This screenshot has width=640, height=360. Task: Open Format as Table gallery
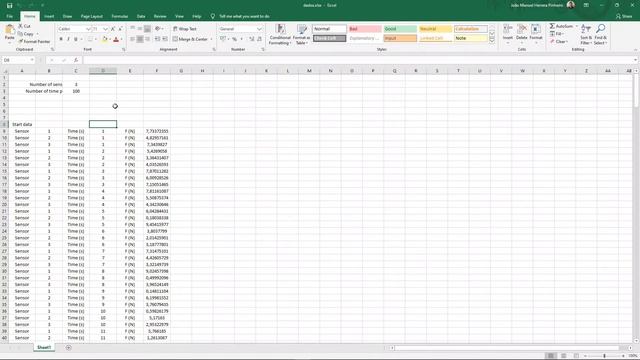coord(302,35)
